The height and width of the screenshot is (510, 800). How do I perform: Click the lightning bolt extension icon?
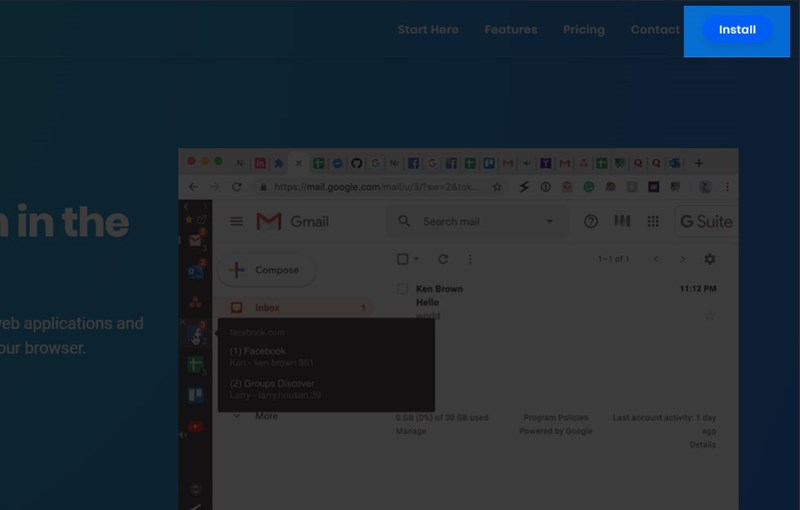(x=524, y=187)
